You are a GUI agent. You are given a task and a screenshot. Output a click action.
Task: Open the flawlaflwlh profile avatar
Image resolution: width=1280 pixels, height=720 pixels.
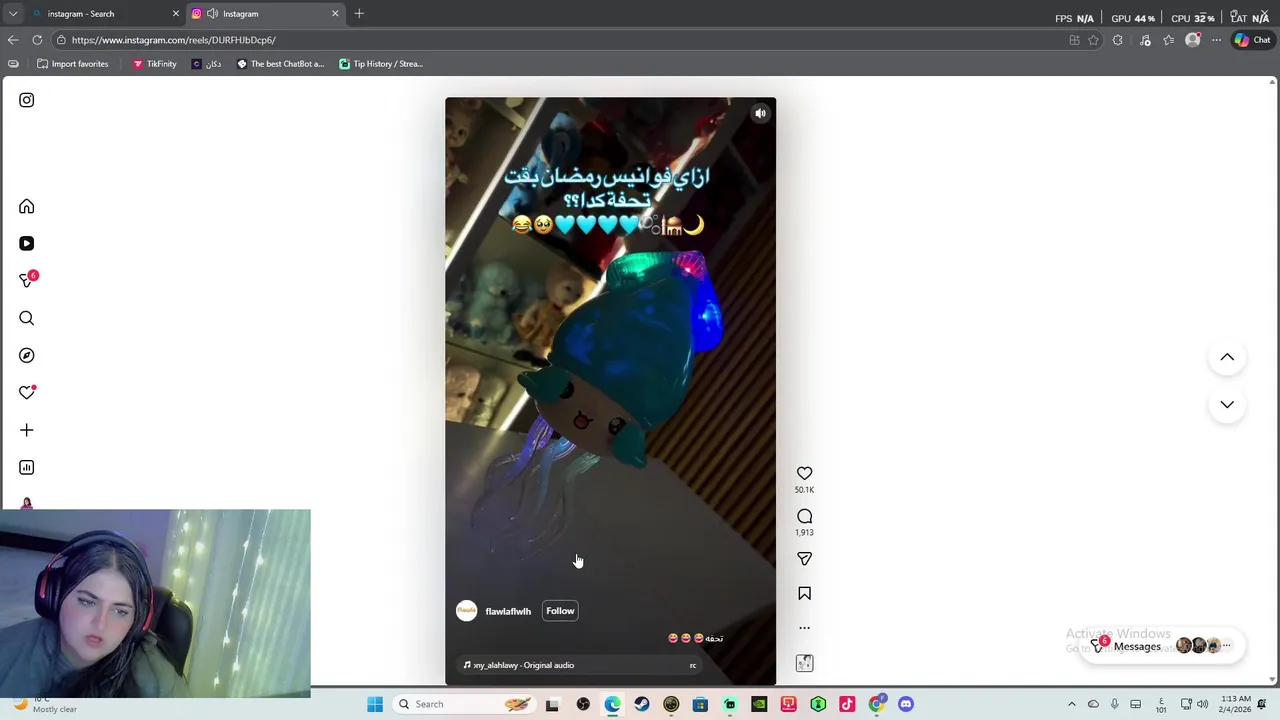(467, 611)
